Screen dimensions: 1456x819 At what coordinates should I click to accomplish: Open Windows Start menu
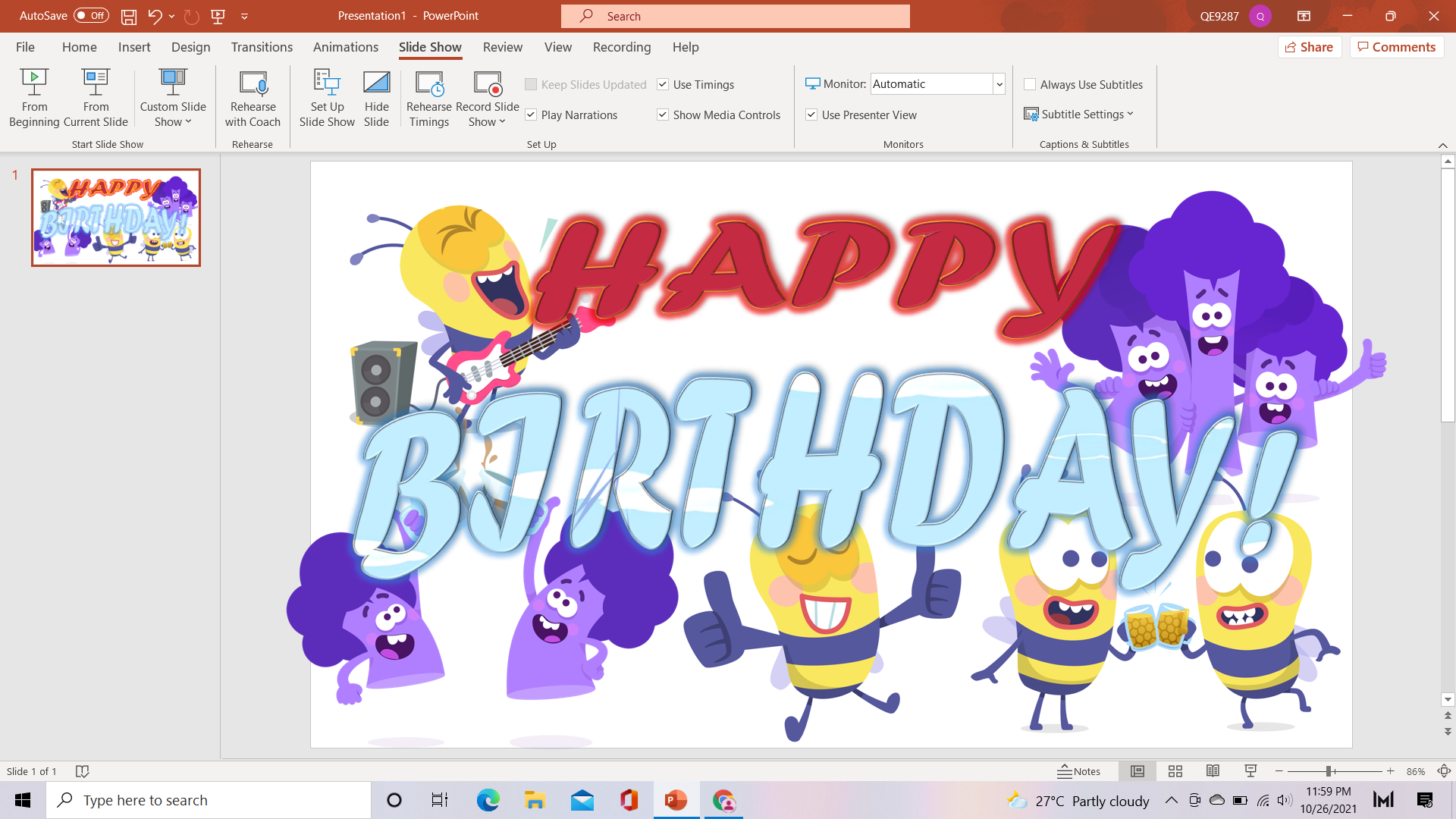tap(23, 800)
